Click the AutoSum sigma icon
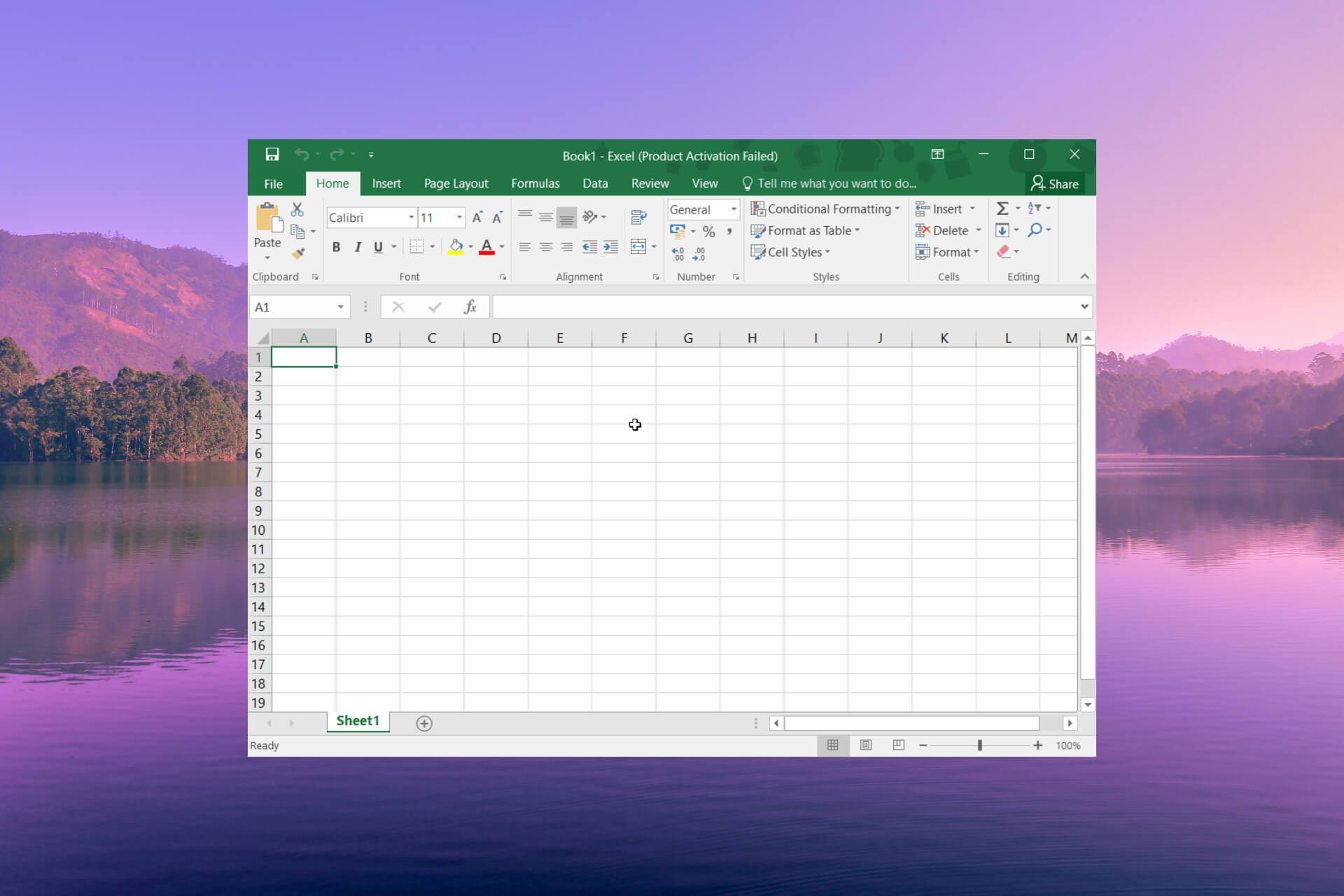The width and height of the screenshot is (1344, 896). (x=1002, y=209)
